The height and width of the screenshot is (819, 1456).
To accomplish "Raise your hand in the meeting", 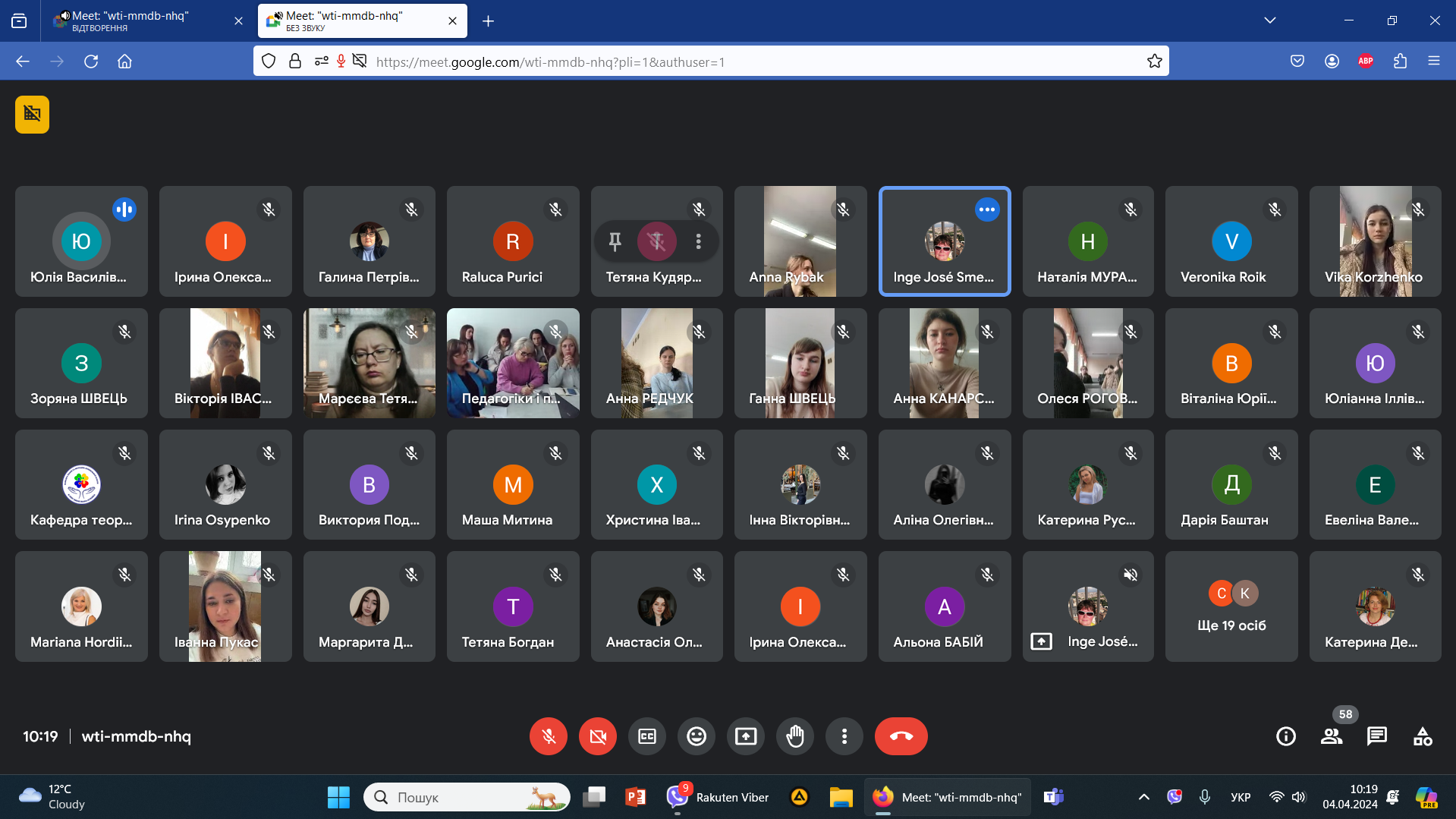I will click(795, 736).
